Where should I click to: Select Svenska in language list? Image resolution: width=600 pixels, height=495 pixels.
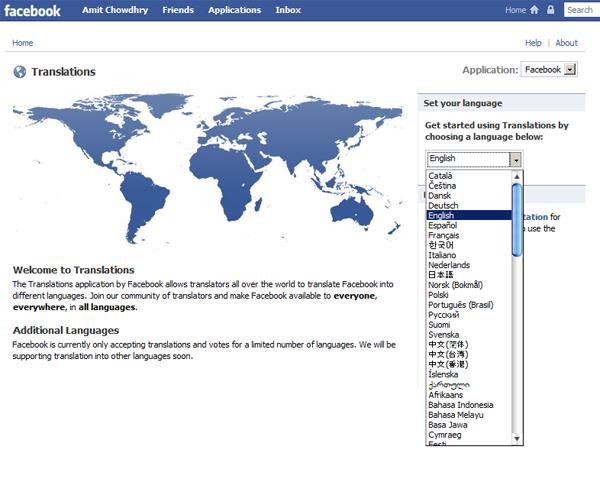click(469, 335)
